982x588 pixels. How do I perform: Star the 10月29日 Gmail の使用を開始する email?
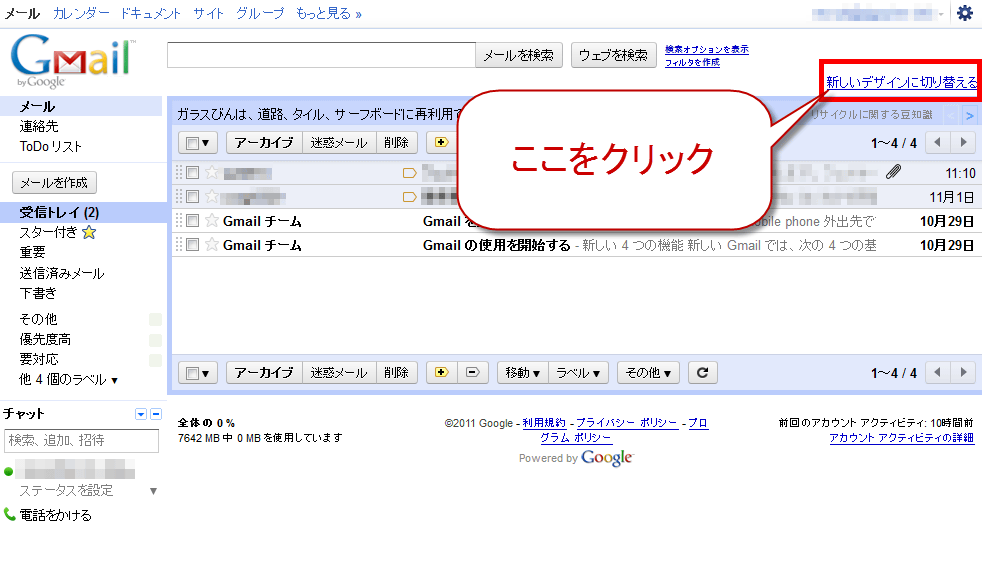(x=212, y=245)
